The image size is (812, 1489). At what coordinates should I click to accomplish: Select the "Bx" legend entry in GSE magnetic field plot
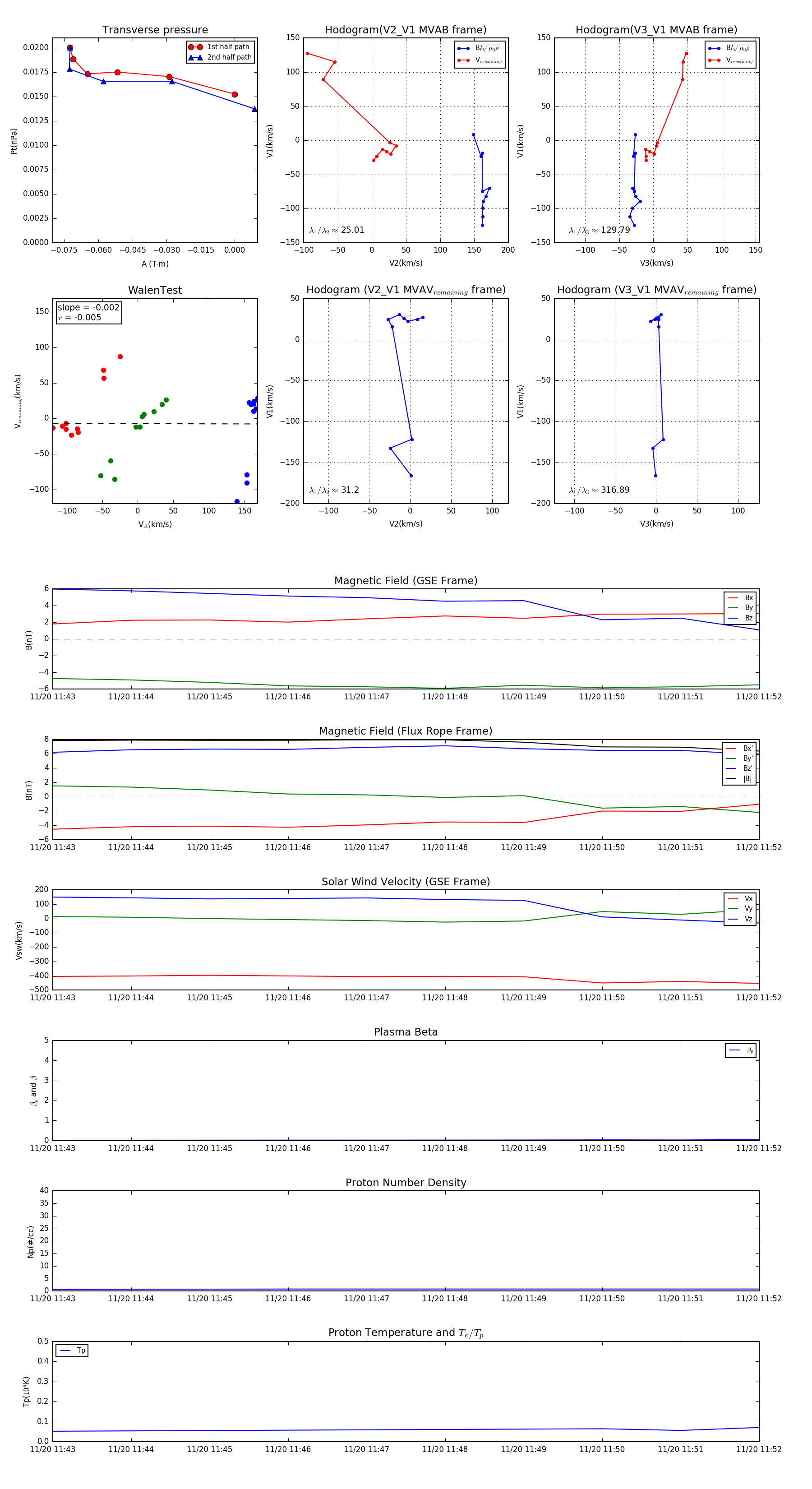point(740,598)
